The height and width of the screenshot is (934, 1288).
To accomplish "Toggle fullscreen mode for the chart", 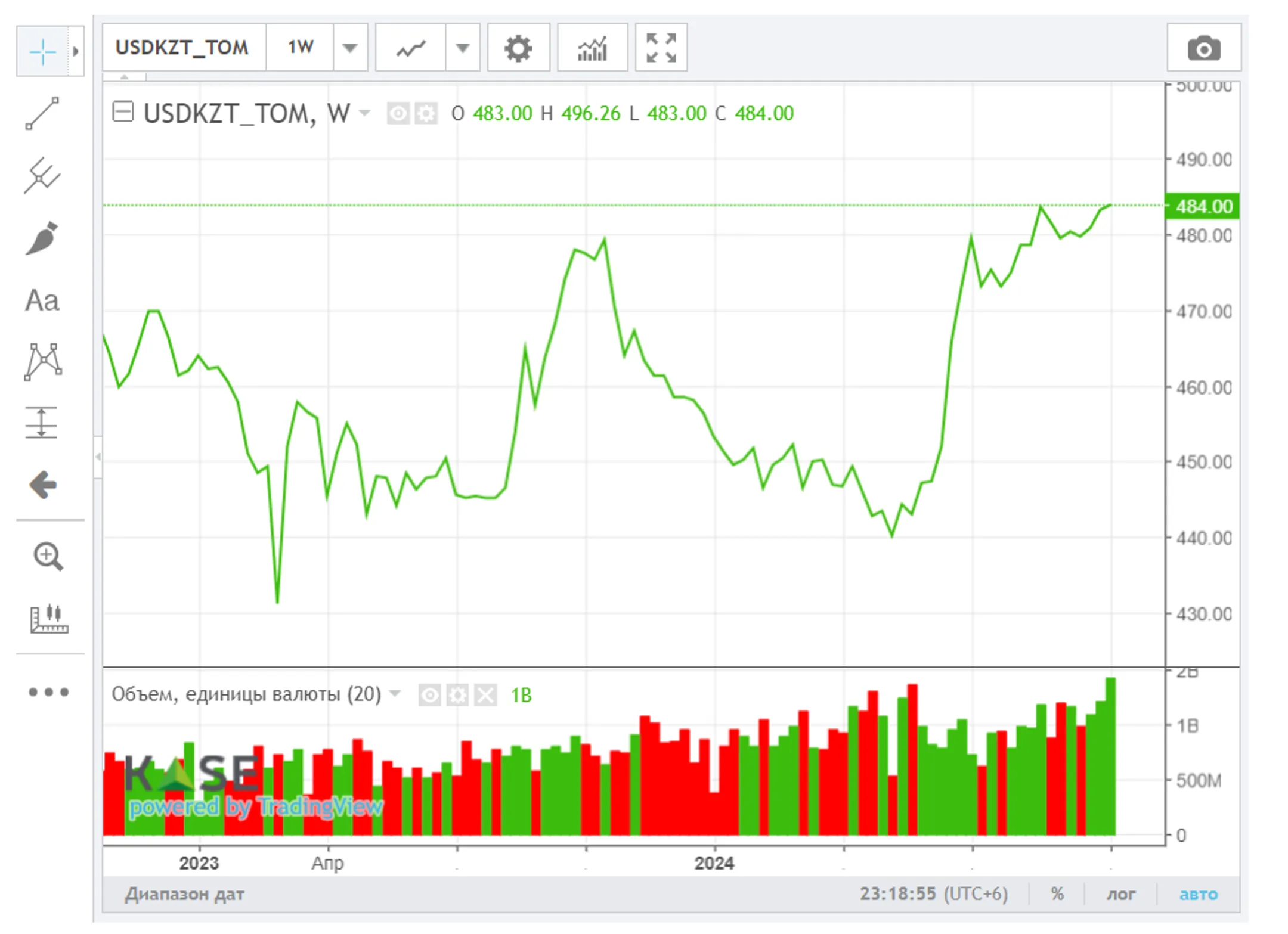I will click(x=661, y=48).
